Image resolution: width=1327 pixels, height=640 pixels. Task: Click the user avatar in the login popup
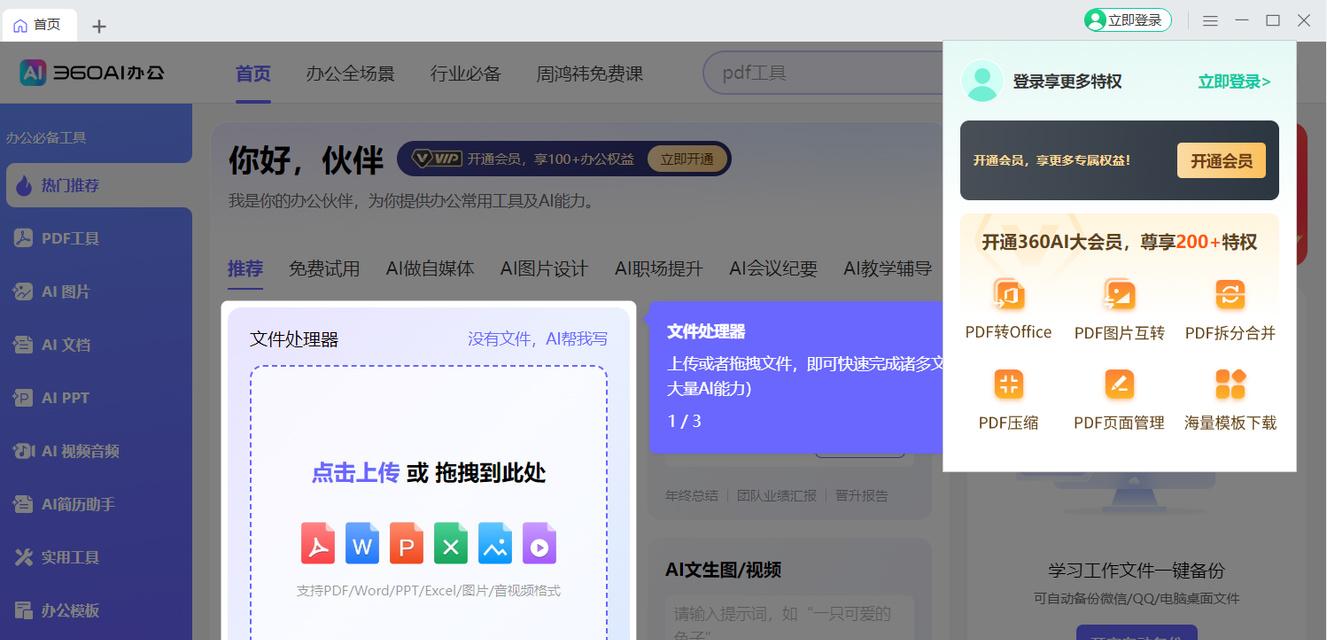coord(982,81)
